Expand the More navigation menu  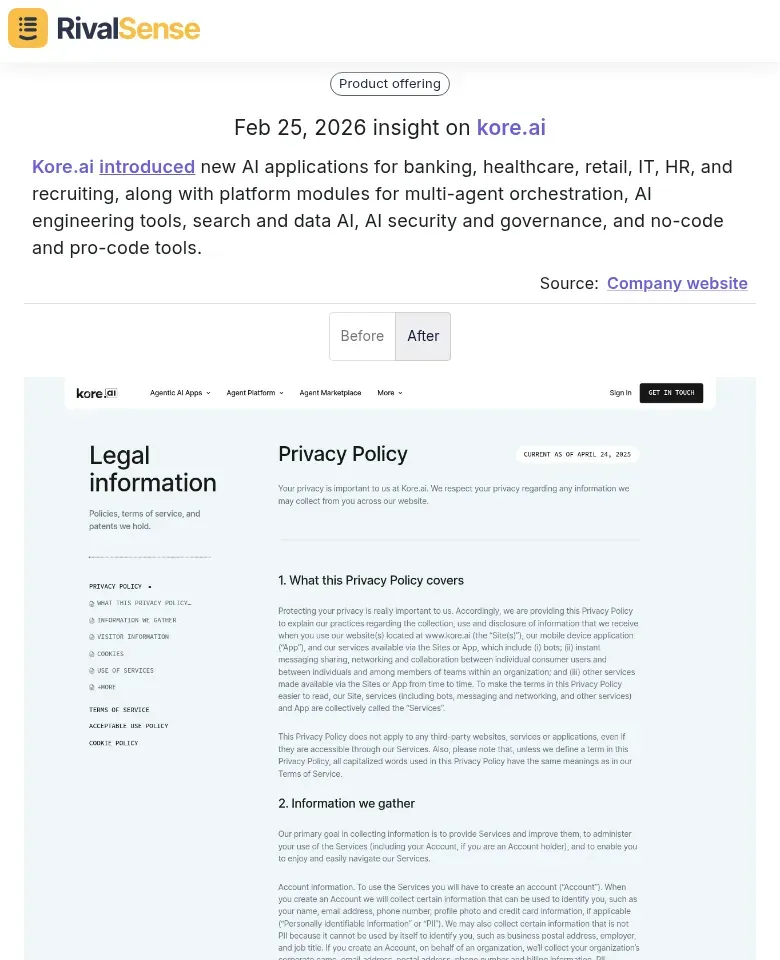389,393
